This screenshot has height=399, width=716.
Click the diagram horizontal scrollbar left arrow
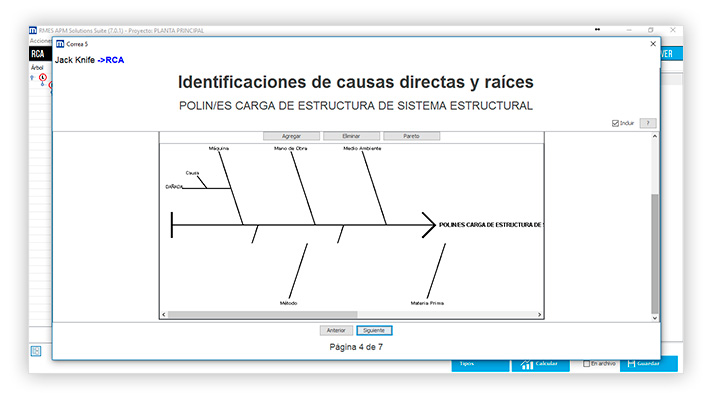tap(164, 315)
